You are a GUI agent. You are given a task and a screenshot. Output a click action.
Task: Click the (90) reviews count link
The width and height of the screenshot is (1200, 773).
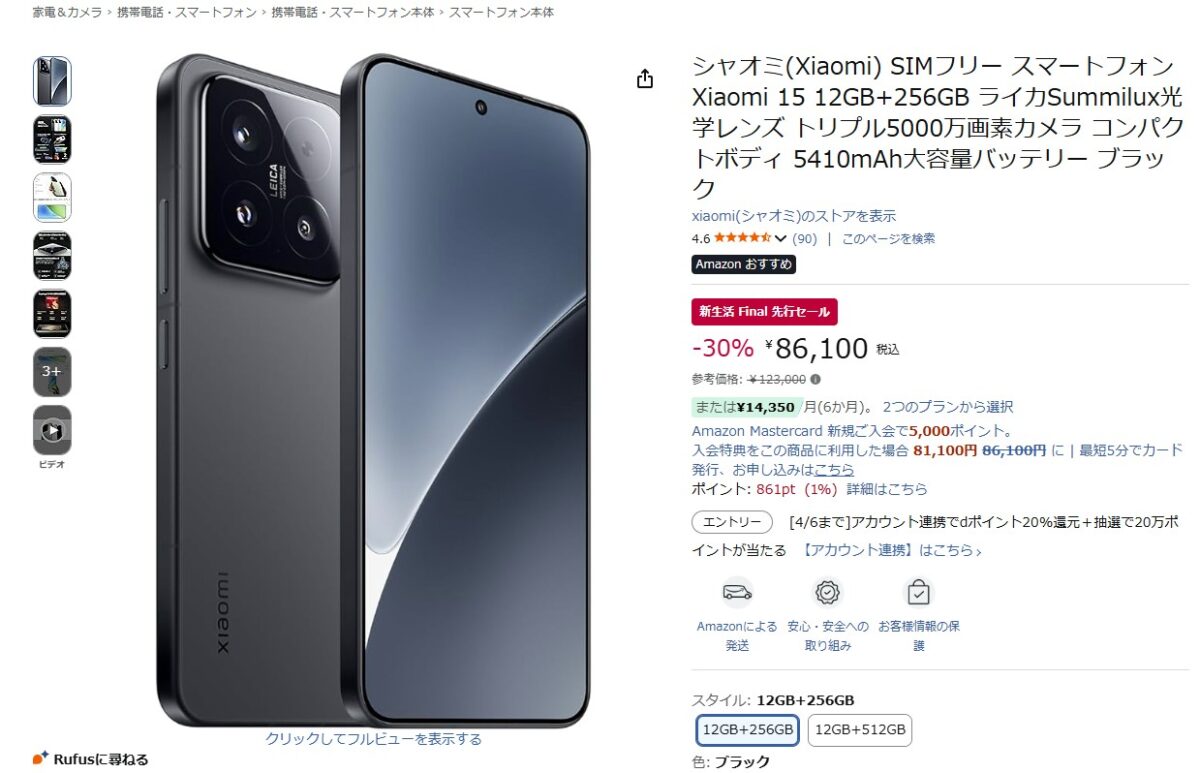(804, 239)
